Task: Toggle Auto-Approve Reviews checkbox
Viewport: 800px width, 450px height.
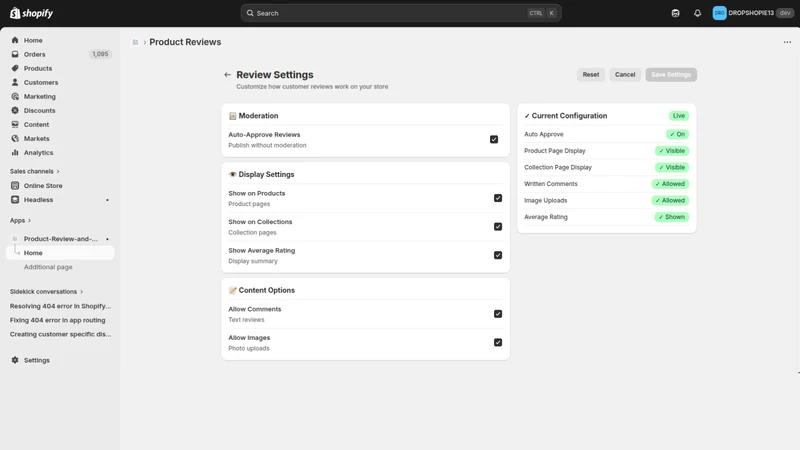Action: coord(493,139)
